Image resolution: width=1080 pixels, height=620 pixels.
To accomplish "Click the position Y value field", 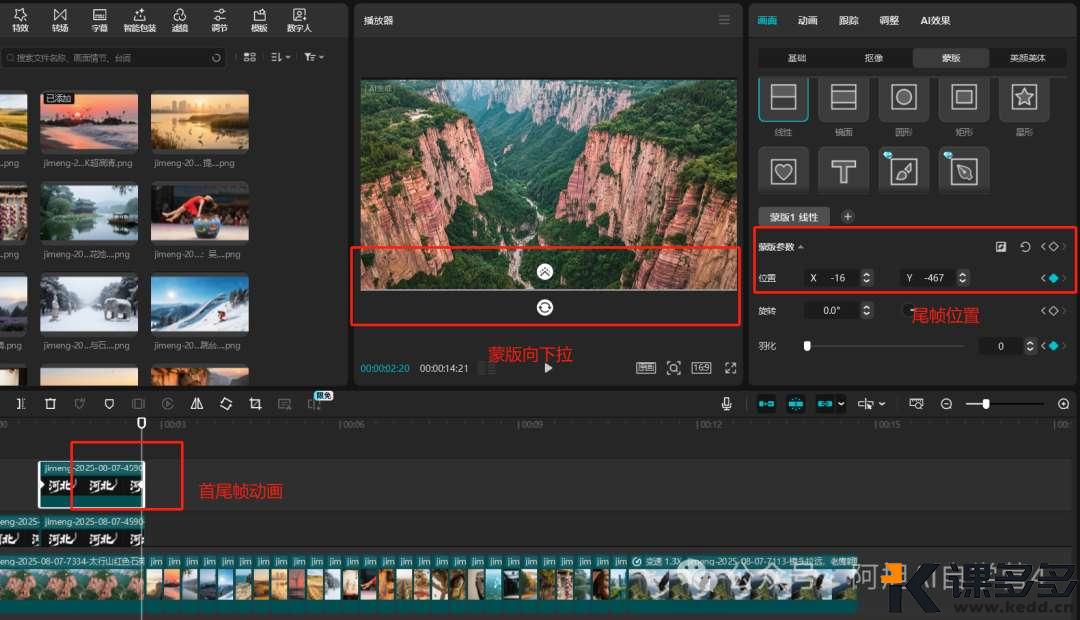I will [934, 278].
